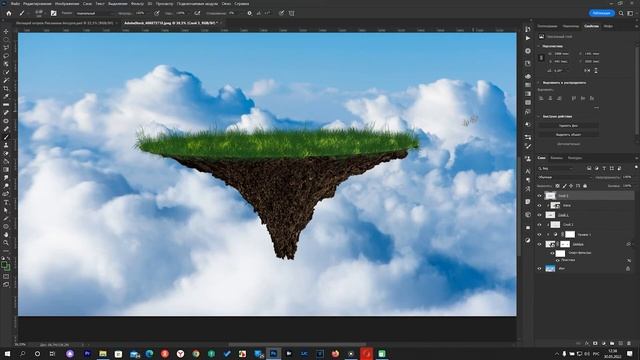Image resolution: width=640 pixels, height=360 pixels.
Task: Click the link width-height chain icon
Action: coord(542,58)
